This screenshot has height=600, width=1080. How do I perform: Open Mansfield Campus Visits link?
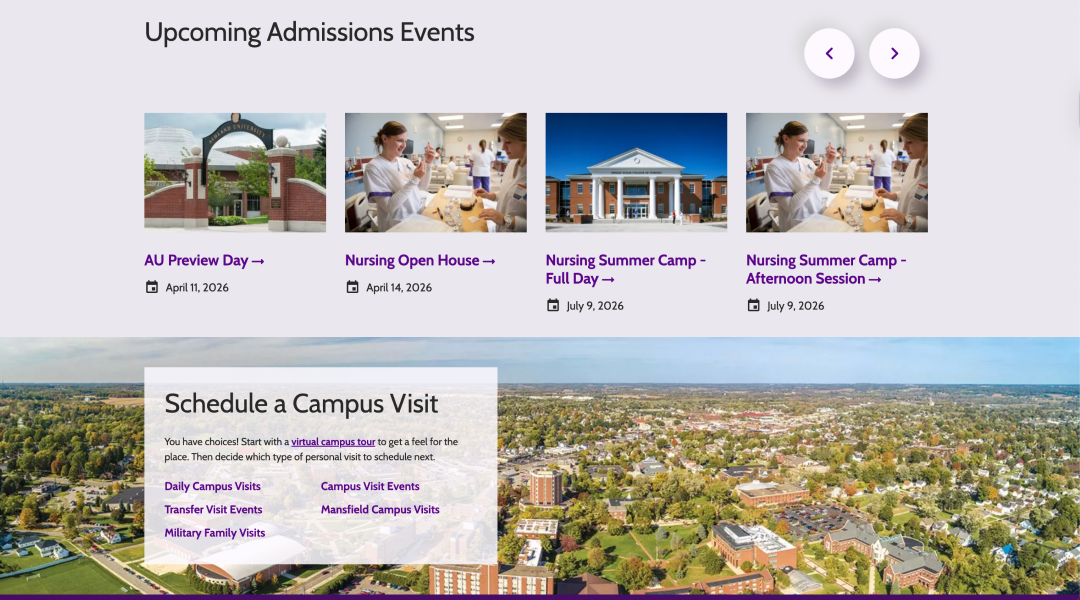(380, 510)
